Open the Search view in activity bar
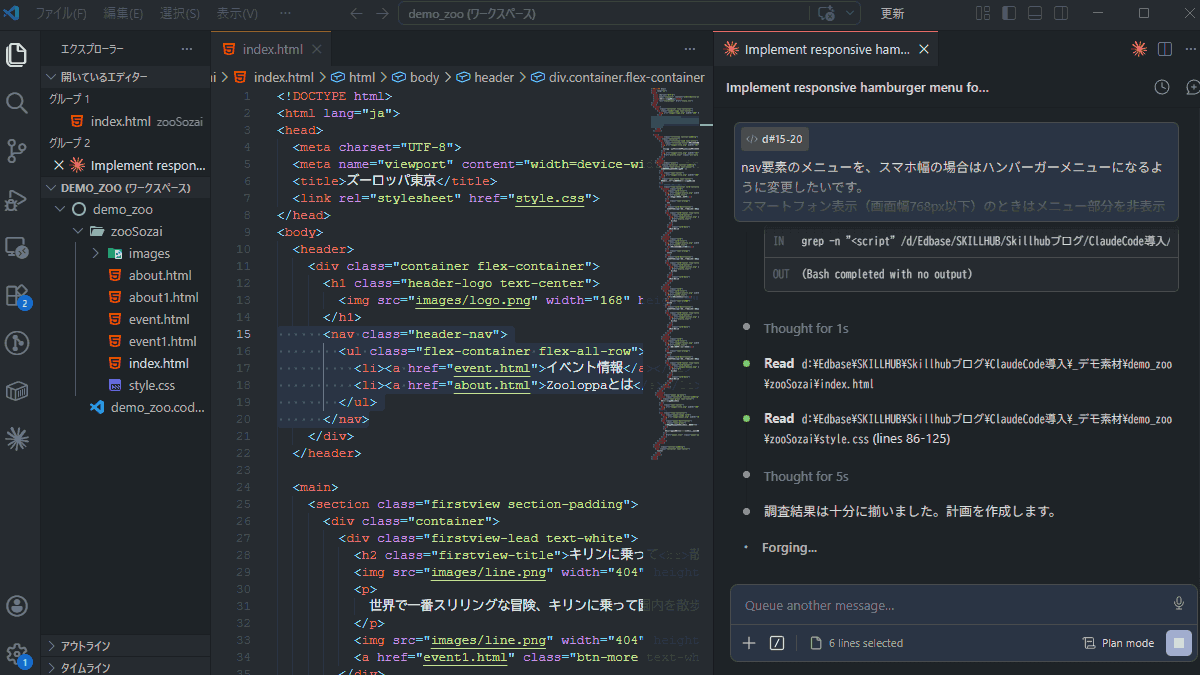The height and width of the screenshot is (675, 1200). 17,103
